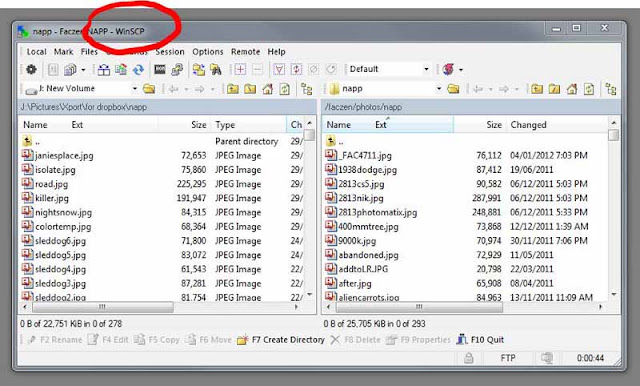Click the FTP protocol indicator in status bar
This screenshot has width=640, height=386.
(508, 358)
